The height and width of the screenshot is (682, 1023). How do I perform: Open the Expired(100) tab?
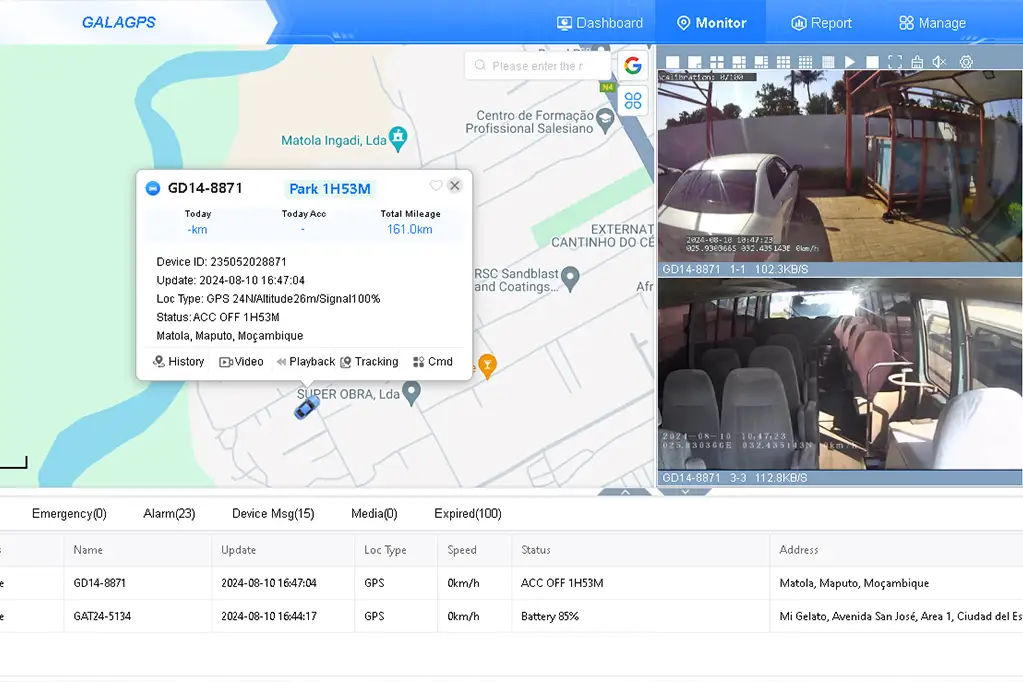pos(468,514)
